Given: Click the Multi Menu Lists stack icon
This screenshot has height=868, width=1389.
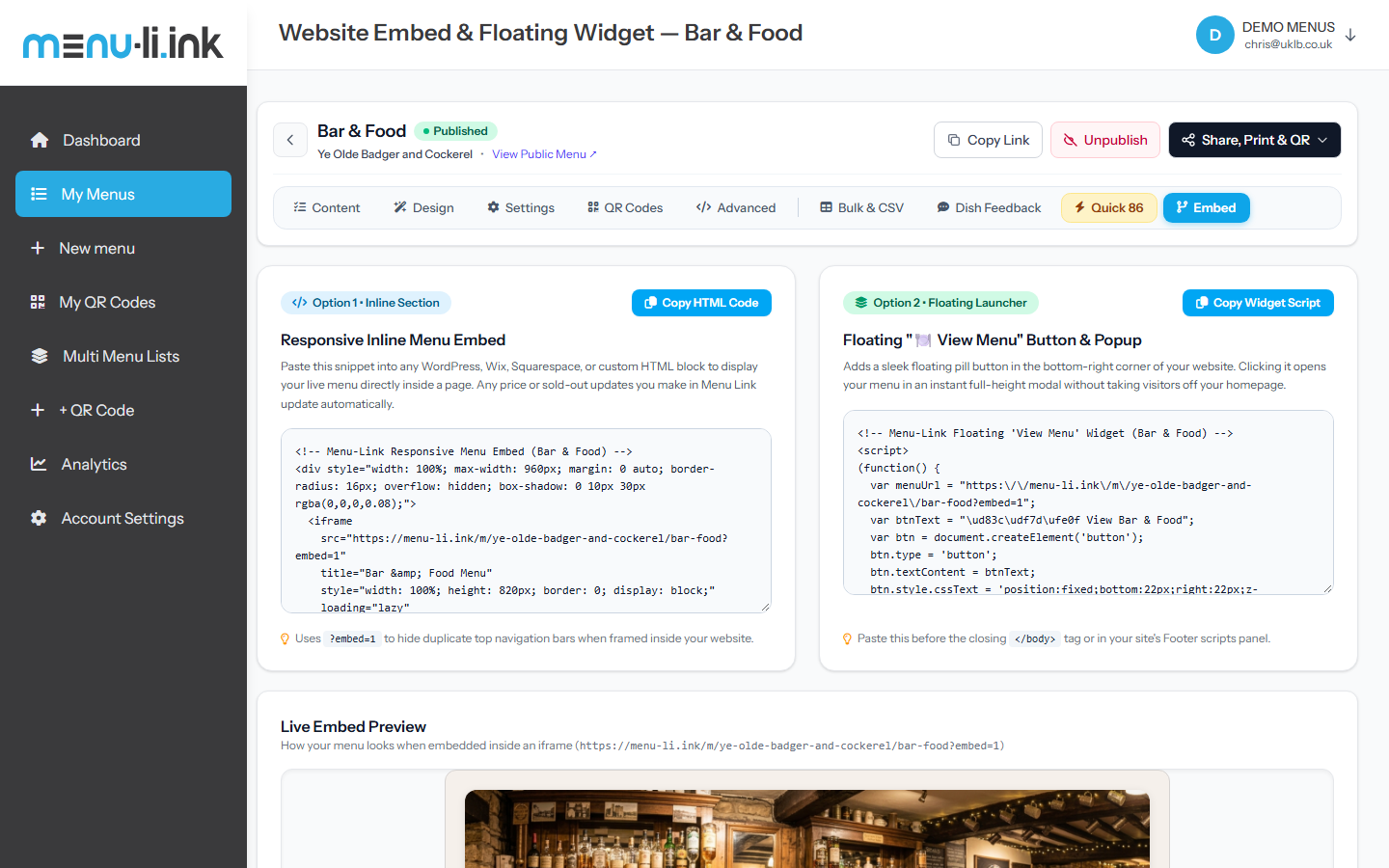Looking at the screenshot, I should (40, 356).
